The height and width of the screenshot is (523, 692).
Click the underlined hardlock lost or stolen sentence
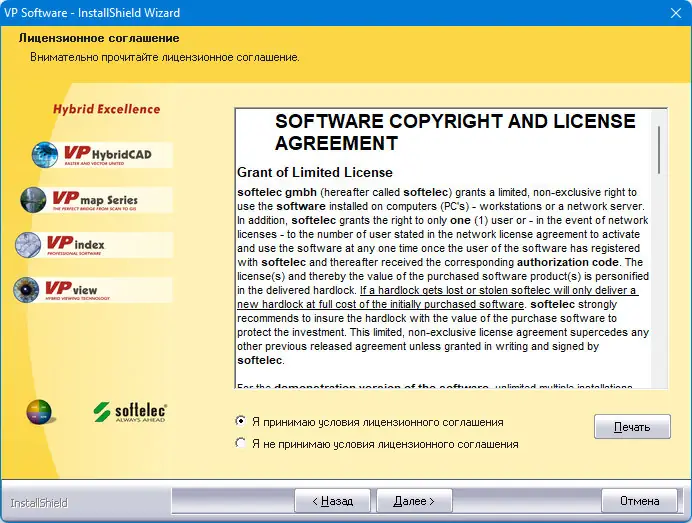point(438,297)
